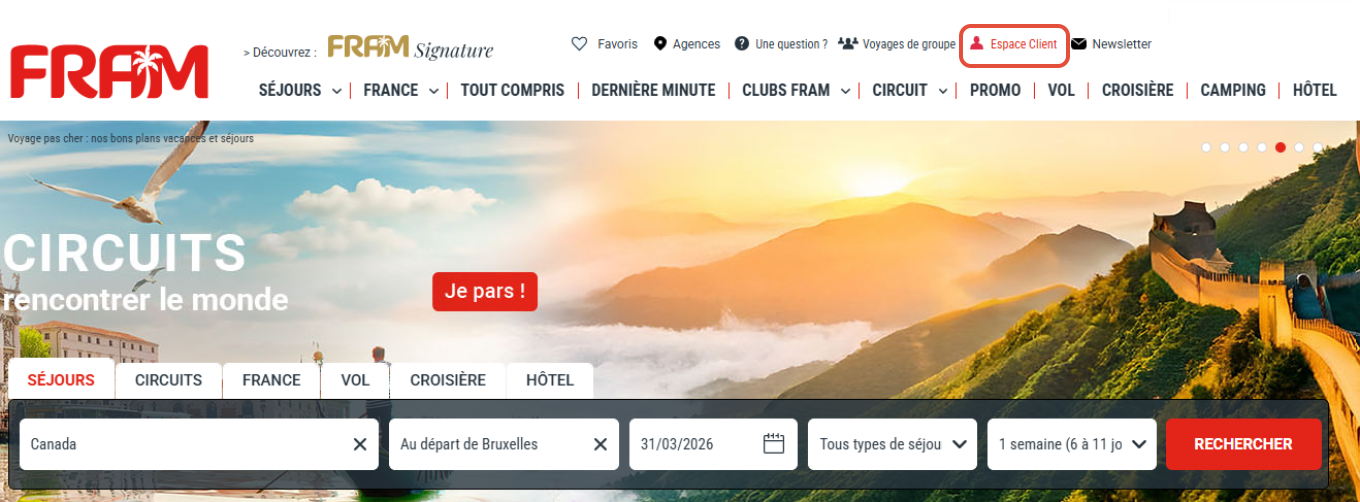Viewport: 1360px width, 502px height.
Task: Clear the Canada destination field
Action: [360, 444]
